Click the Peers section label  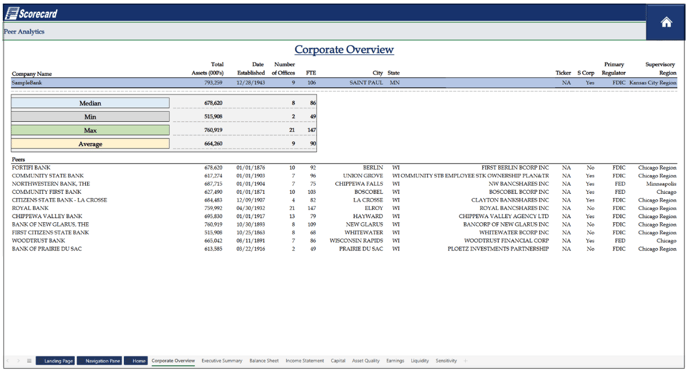pyautogui.click(x=18, y=159)
